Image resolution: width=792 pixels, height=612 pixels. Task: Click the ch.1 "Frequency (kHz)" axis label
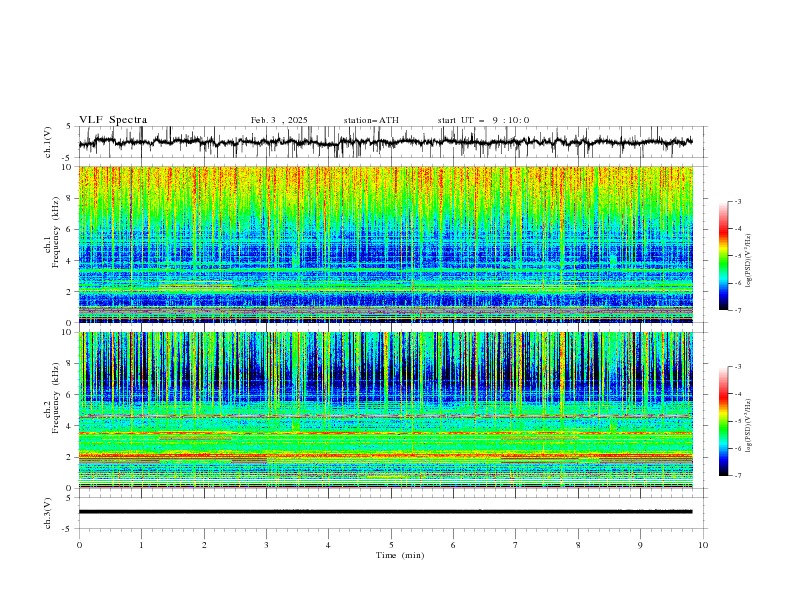coord(56,232)
